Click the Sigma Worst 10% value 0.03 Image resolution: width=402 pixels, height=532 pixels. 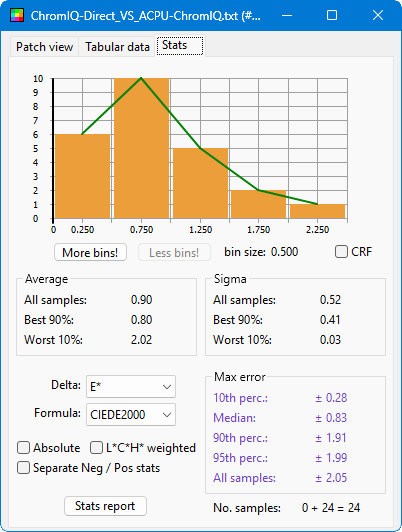coord(330,340)
